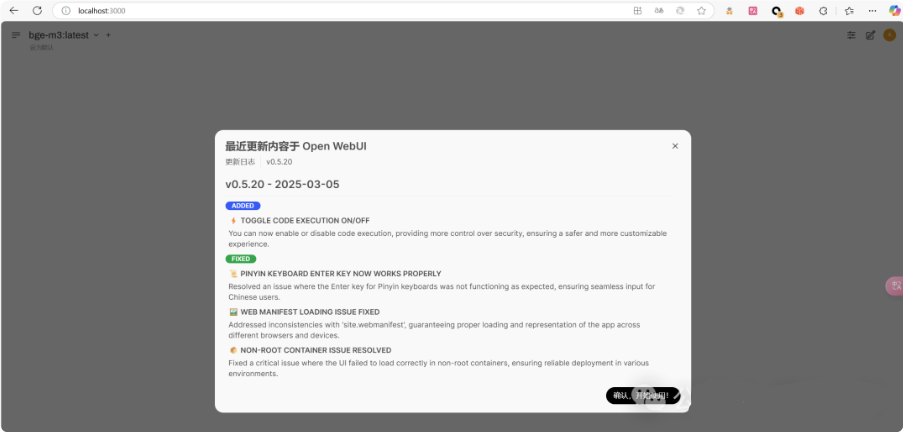Click 'PINYIN KEYBOARD ENTER KEY NOW WORKS PROPERLY'
The height and width of the screenshot is (432, 903).
point(341,274)
